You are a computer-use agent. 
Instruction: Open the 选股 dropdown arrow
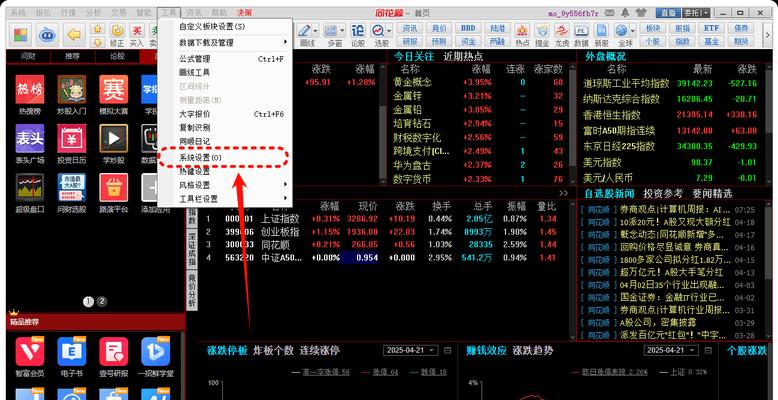coord(389,31)
